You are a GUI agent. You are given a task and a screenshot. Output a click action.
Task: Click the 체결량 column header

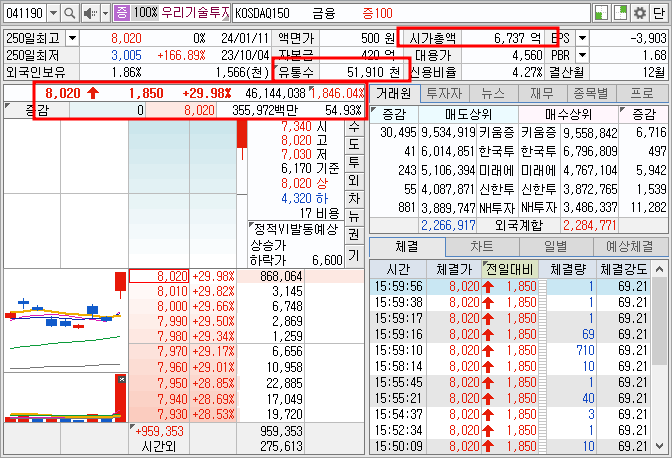pos(567,269)
